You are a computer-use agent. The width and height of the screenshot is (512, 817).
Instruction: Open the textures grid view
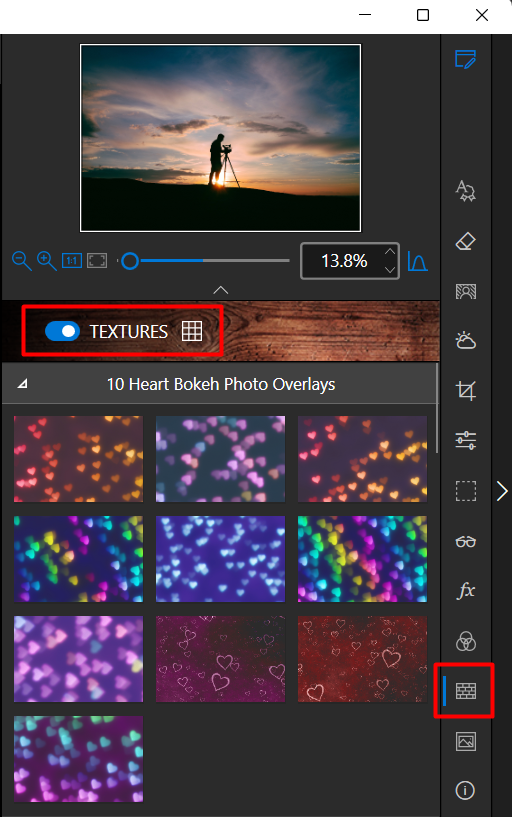(x=192, y=331)
